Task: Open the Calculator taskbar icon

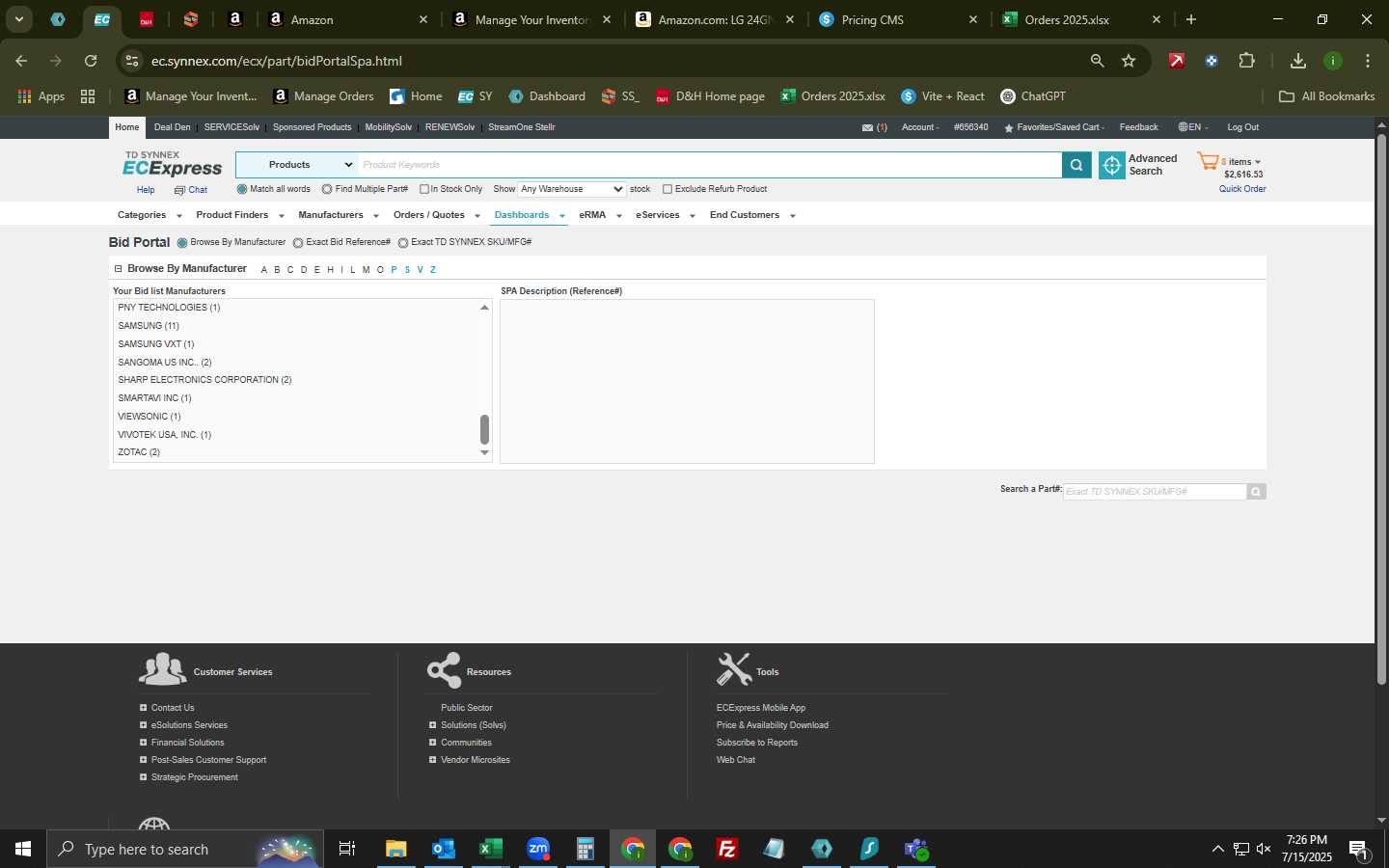Action: [x=585, y=849]
